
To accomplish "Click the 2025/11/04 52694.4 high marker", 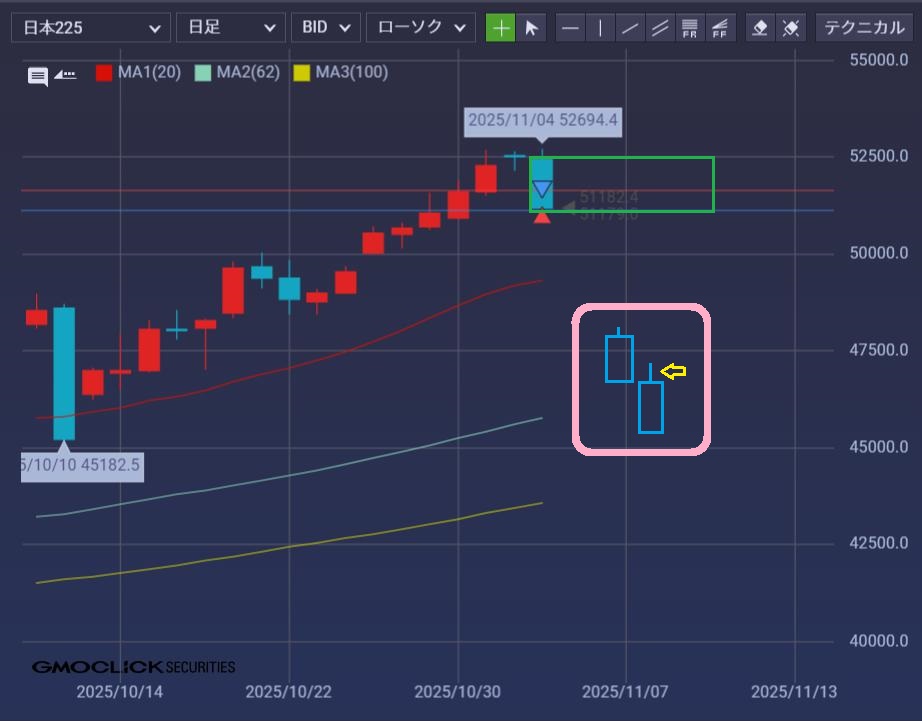I will tap(543, 121).
